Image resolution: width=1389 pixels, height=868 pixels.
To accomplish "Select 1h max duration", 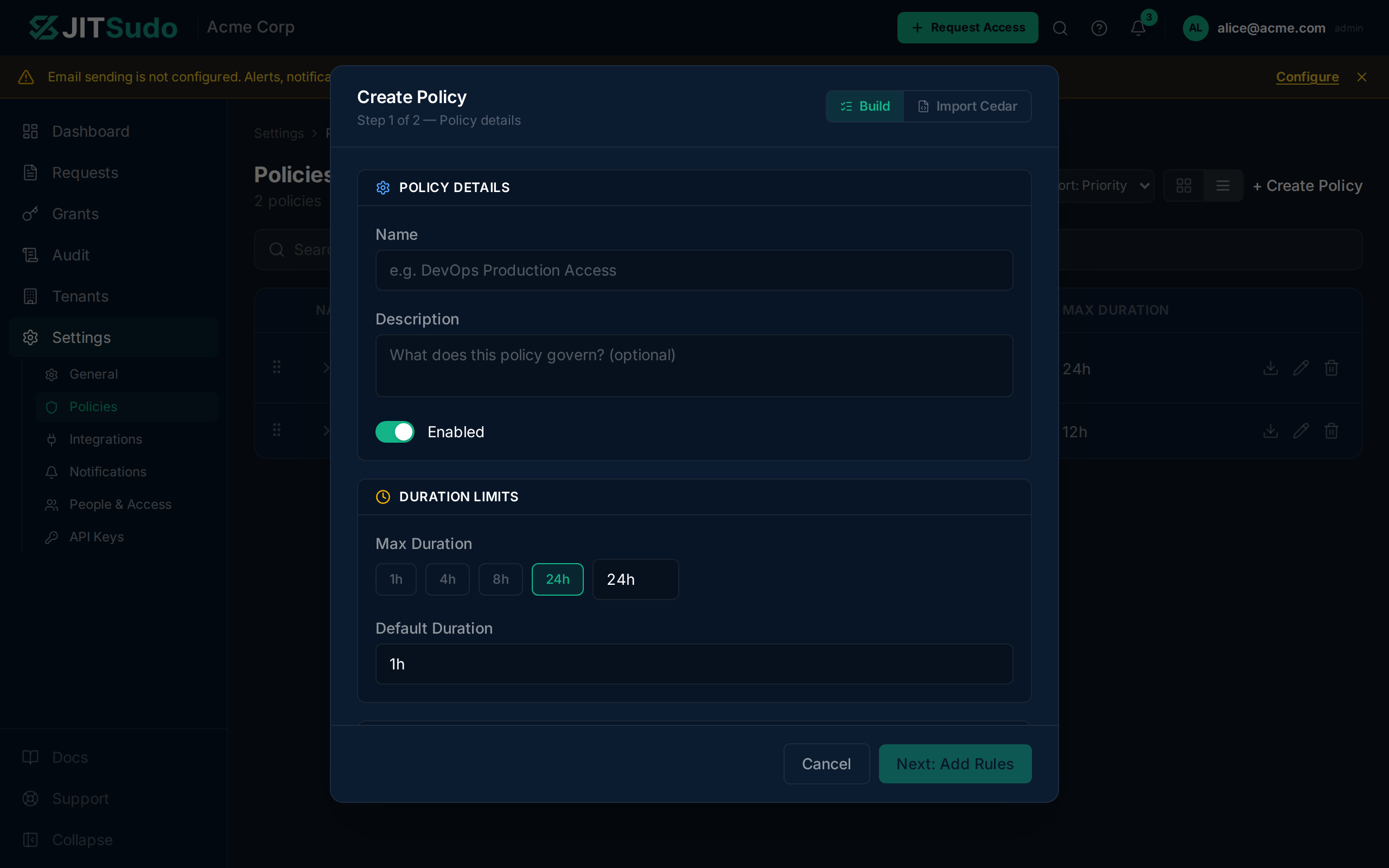I will click(396, 579).
